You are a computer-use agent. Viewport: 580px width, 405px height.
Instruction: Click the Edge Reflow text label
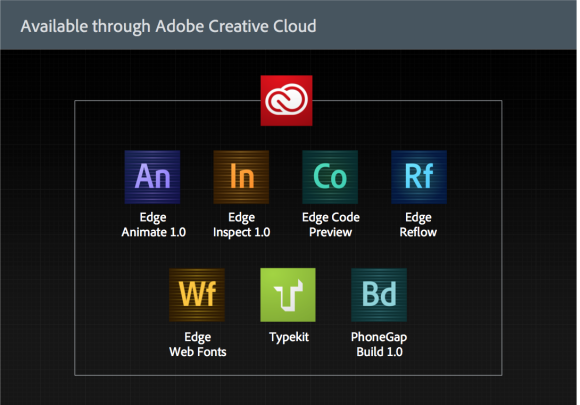[418, 225]
